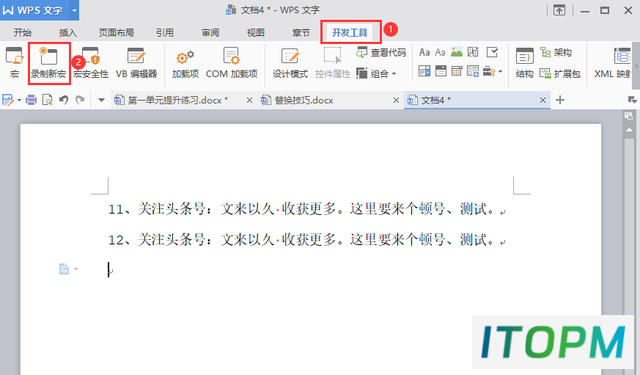Open the 宏安全性 macro security settings
640x375 pixels.
pos(91,63)
